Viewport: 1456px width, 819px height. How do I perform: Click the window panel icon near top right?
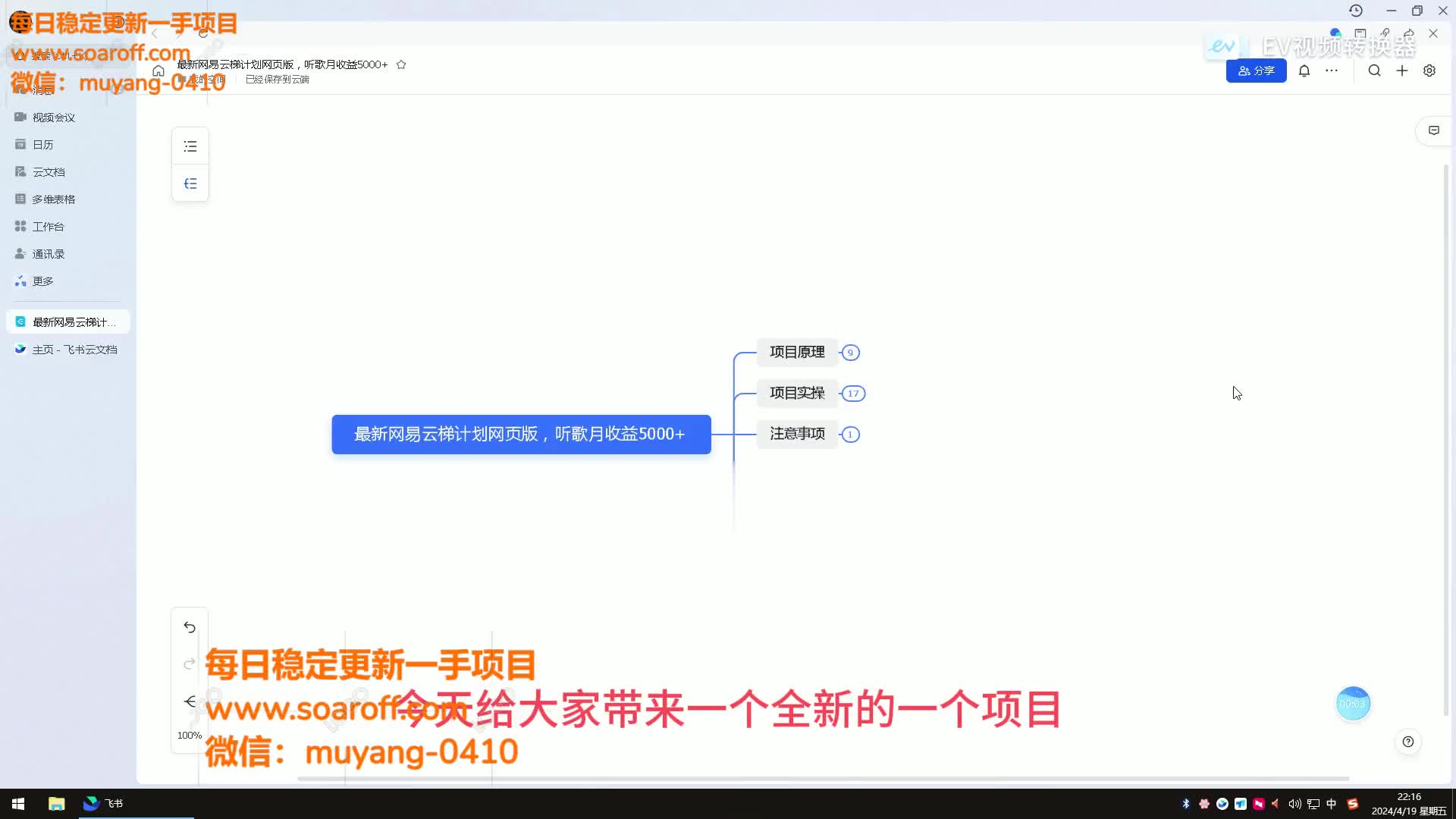(1360, 33)
